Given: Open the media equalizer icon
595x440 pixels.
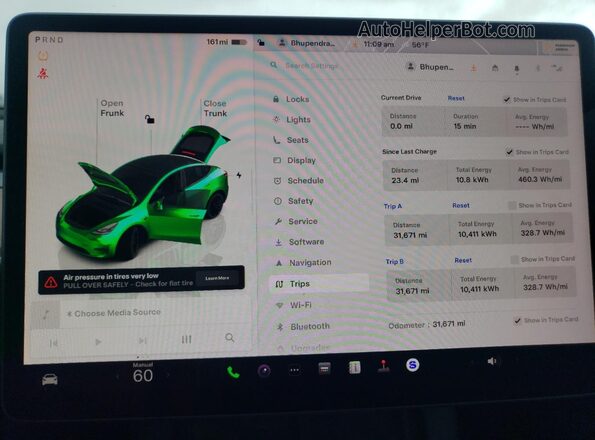Looking at the screenshot, I should [186, 339].
